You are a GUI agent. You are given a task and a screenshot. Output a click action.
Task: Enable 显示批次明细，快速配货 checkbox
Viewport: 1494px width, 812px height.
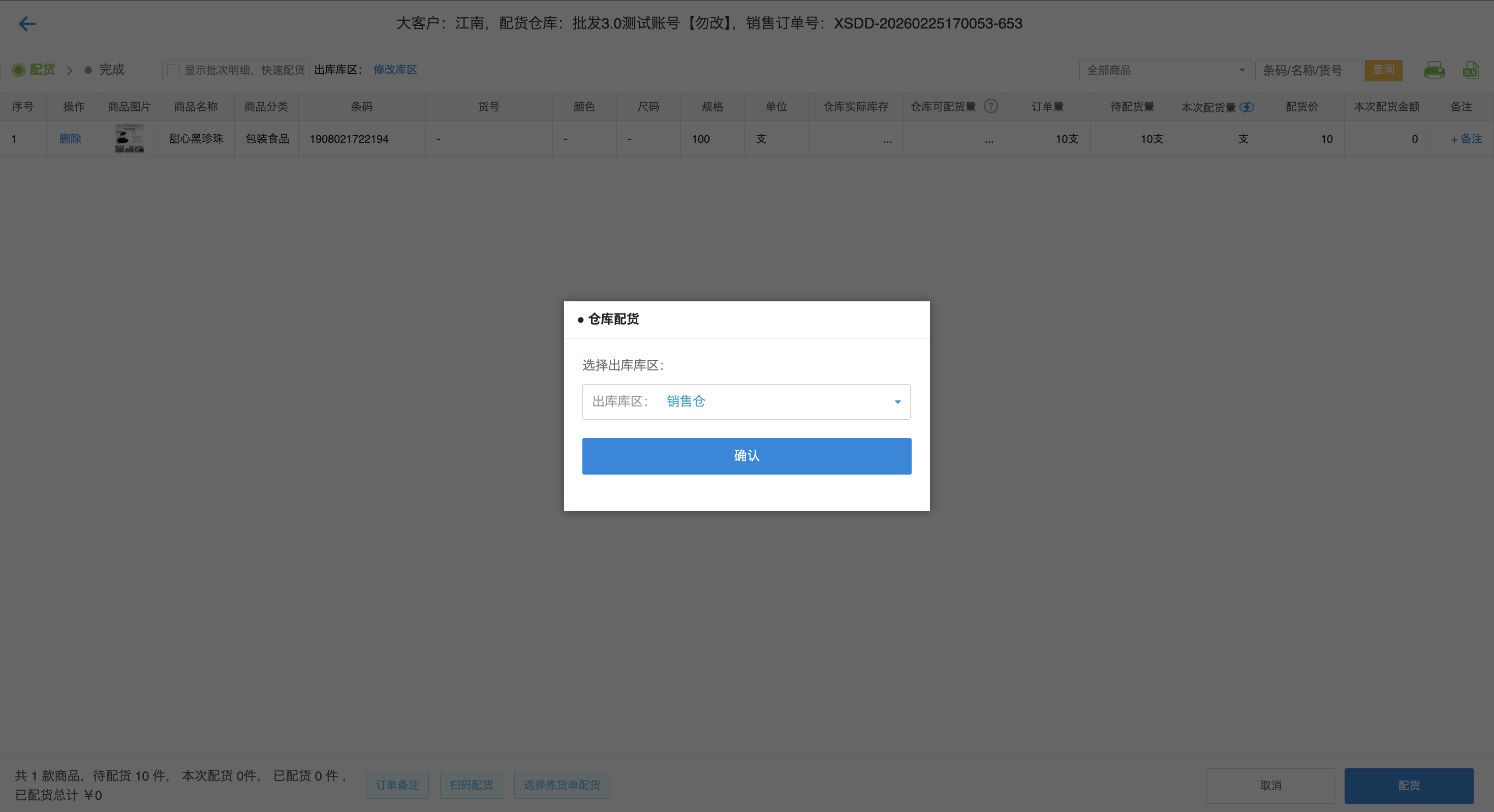[x=173, y=71]
